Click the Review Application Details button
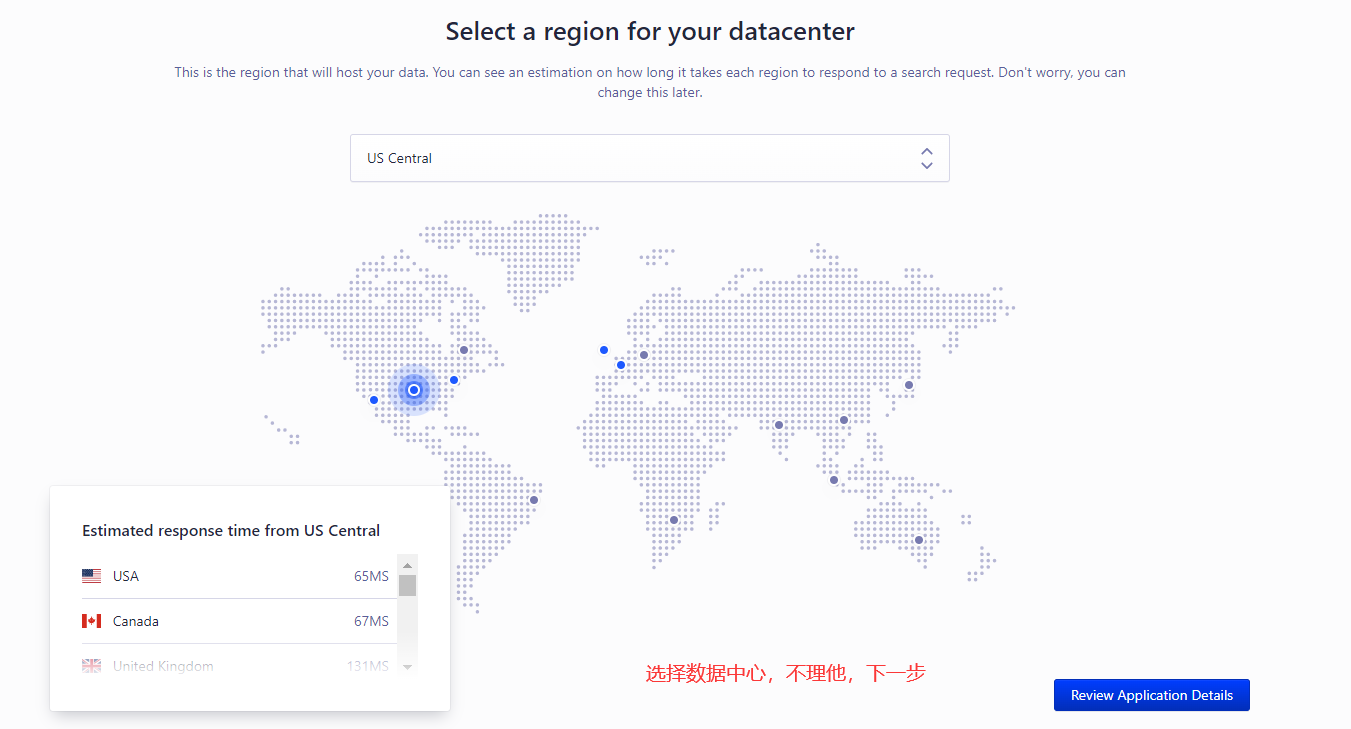1351x729 pixels. tap(1151, 695)
